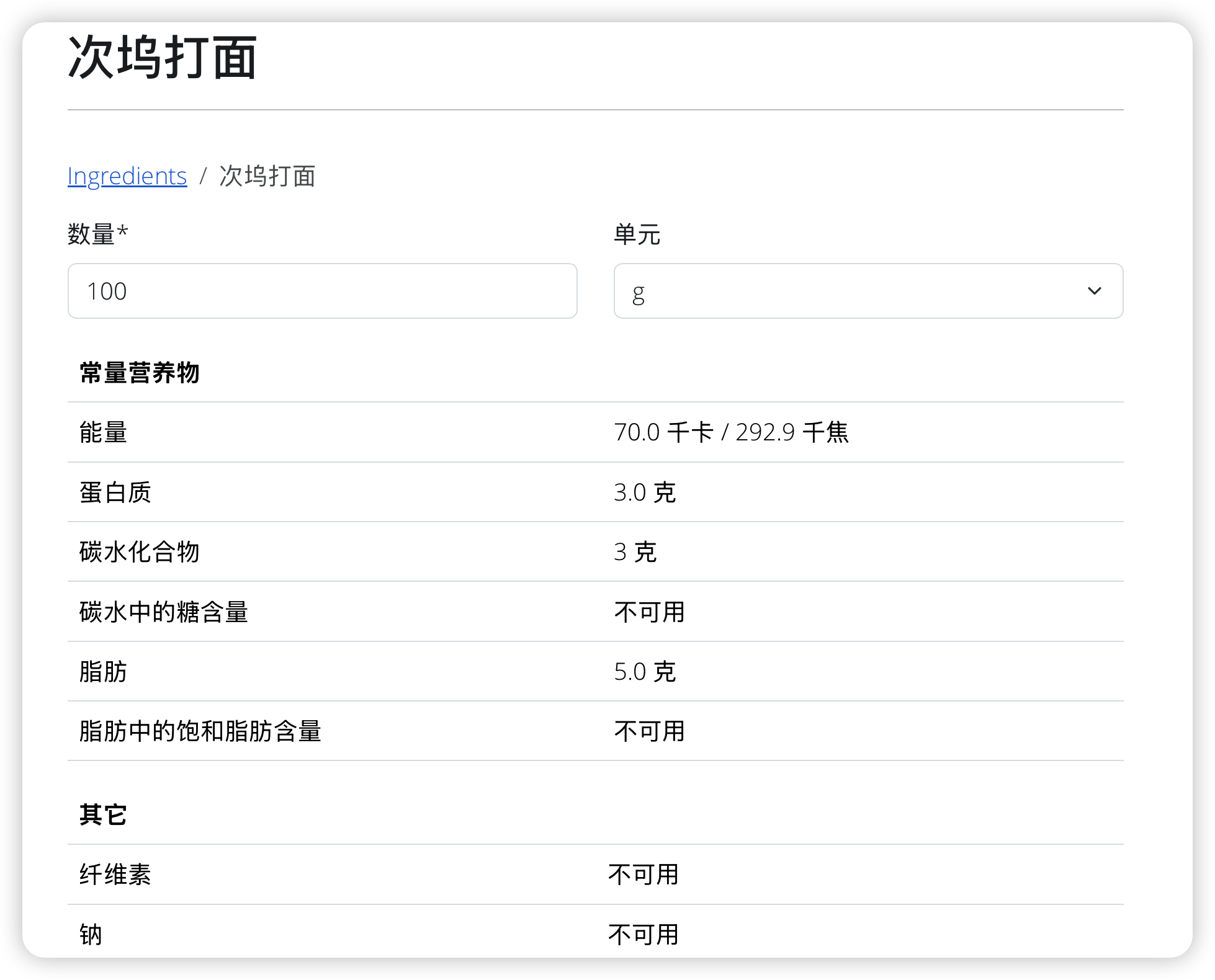Click the 5.0 克 fat value
Image resolution: width=1215 pixels, height=980 pixels.
644,672
